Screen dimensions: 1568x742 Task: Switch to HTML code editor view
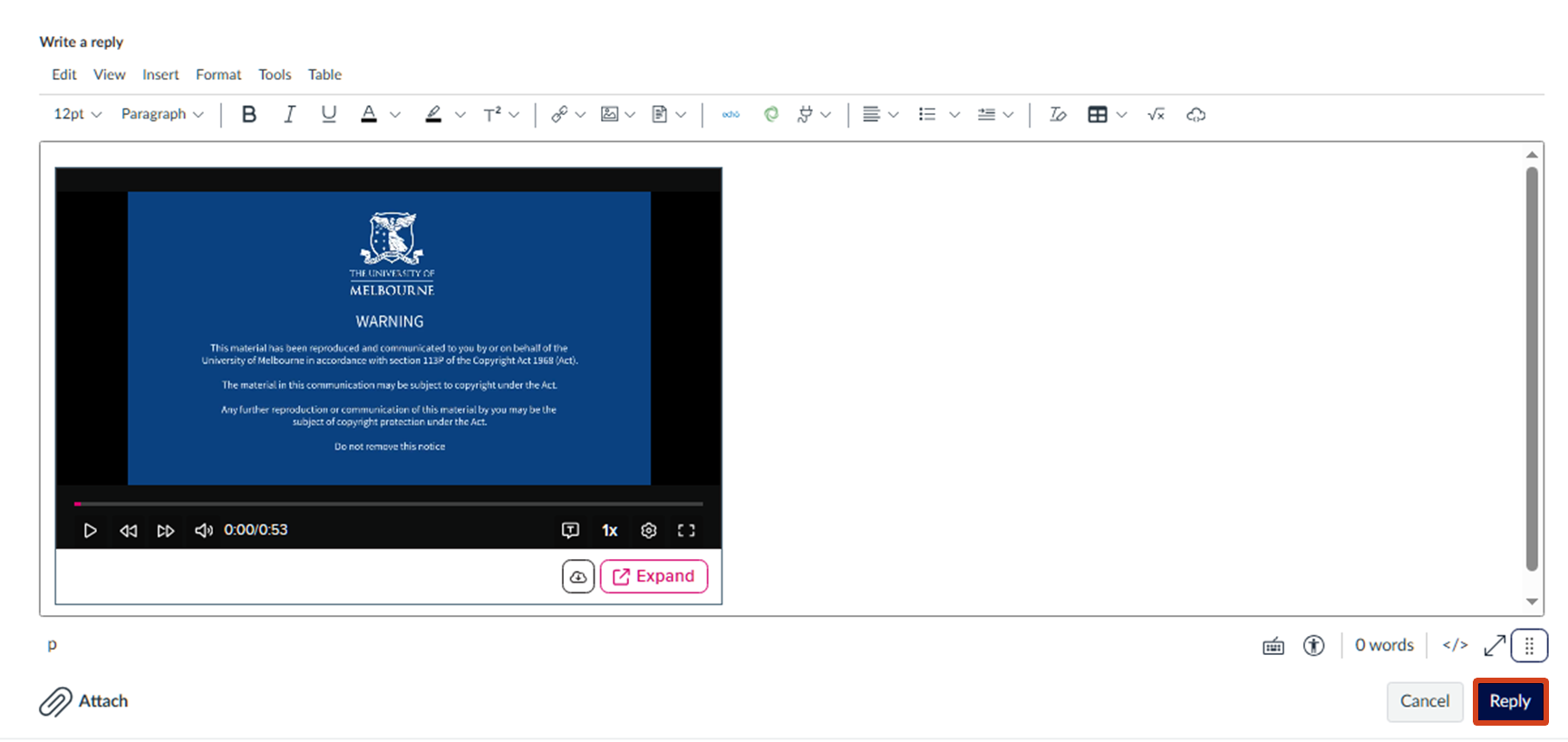pyautogui.click(x=1455, y=645)
